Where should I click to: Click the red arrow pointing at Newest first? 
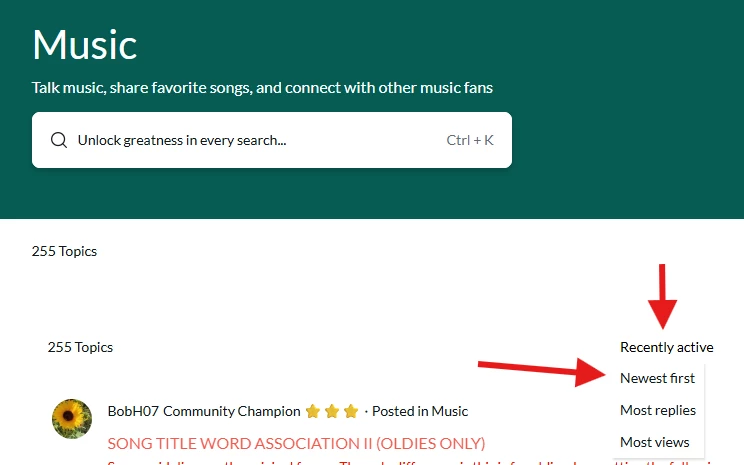click(542, 372)
